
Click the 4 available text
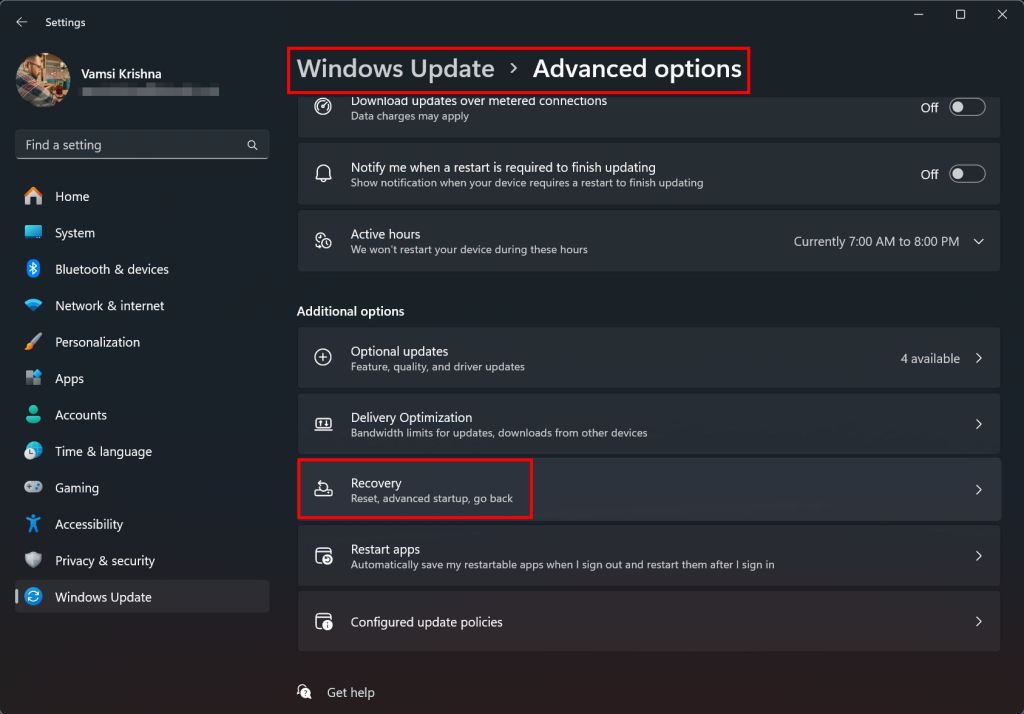point(930,358)
